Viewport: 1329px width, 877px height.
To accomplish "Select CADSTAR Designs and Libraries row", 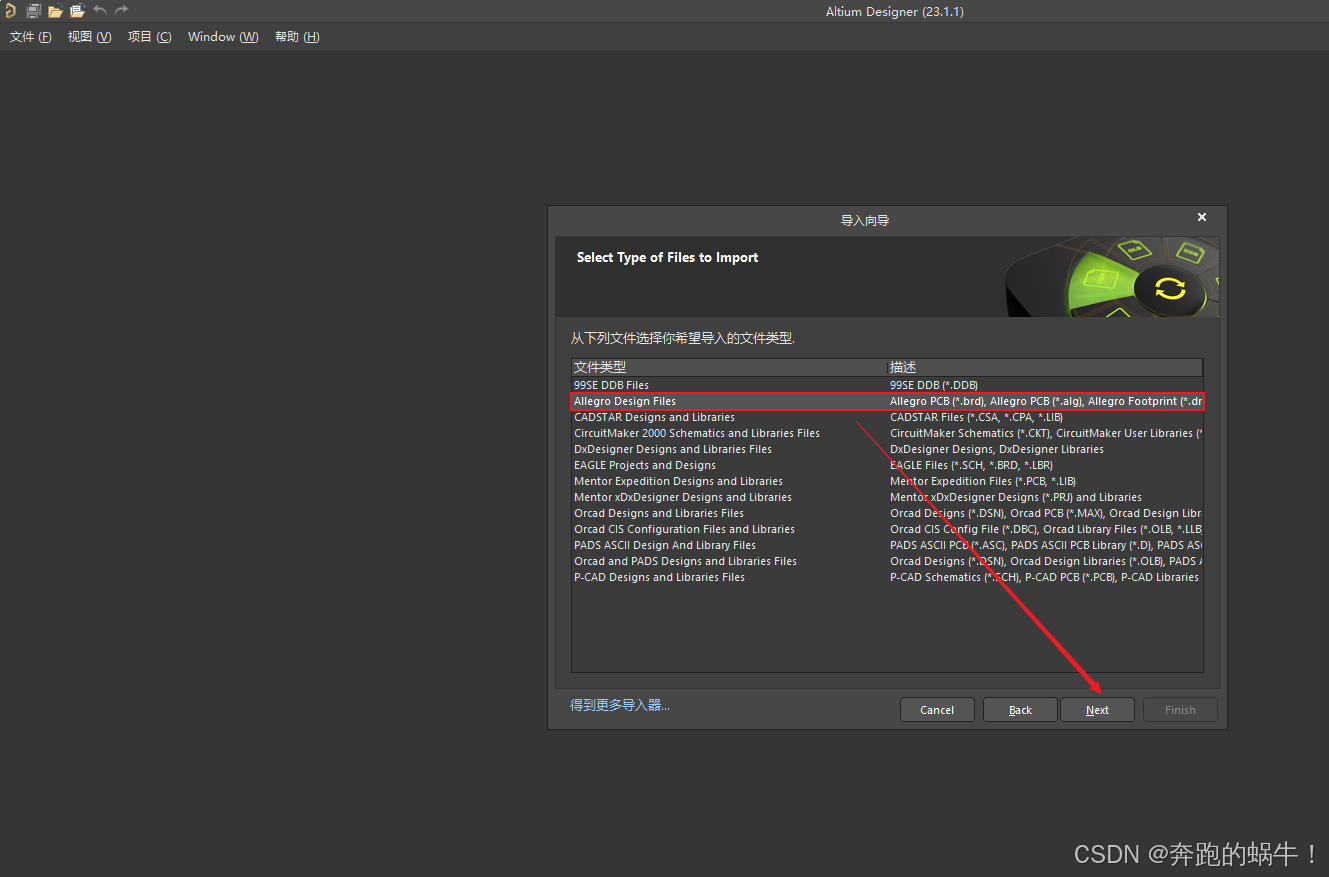I will tap(887, 417).
